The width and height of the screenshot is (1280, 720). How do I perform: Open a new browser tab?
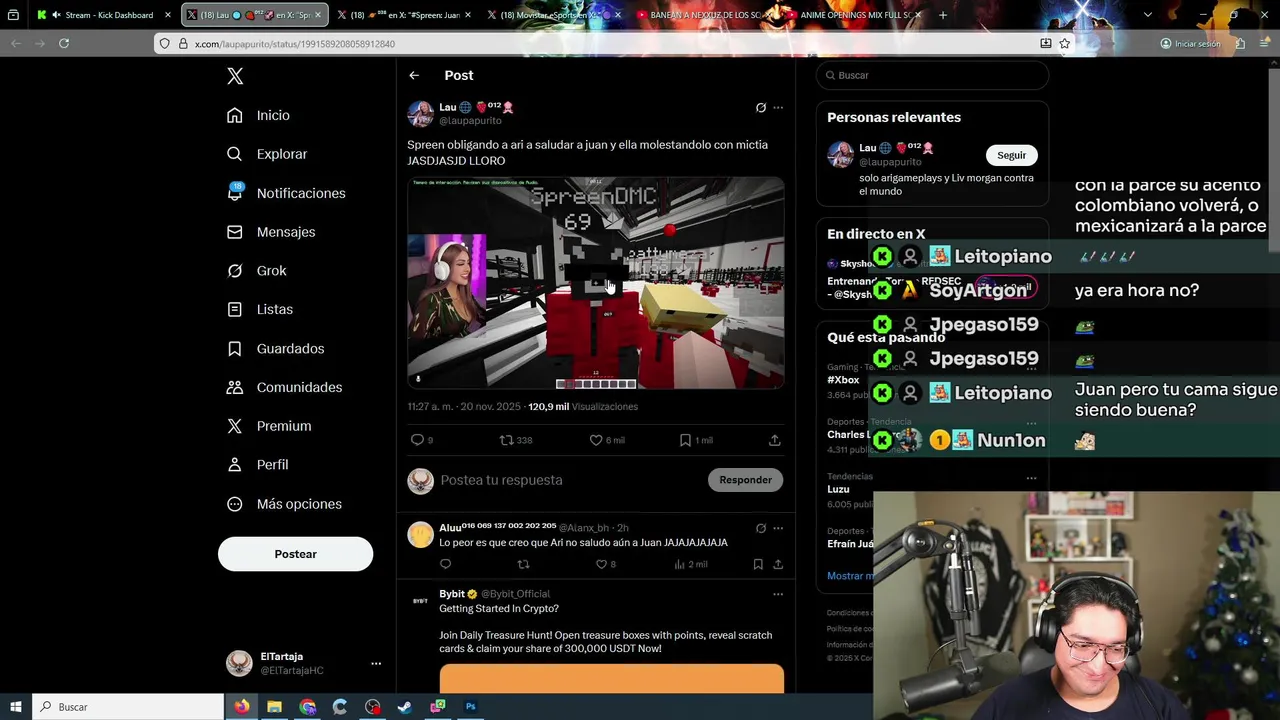[x=943, y=15]
